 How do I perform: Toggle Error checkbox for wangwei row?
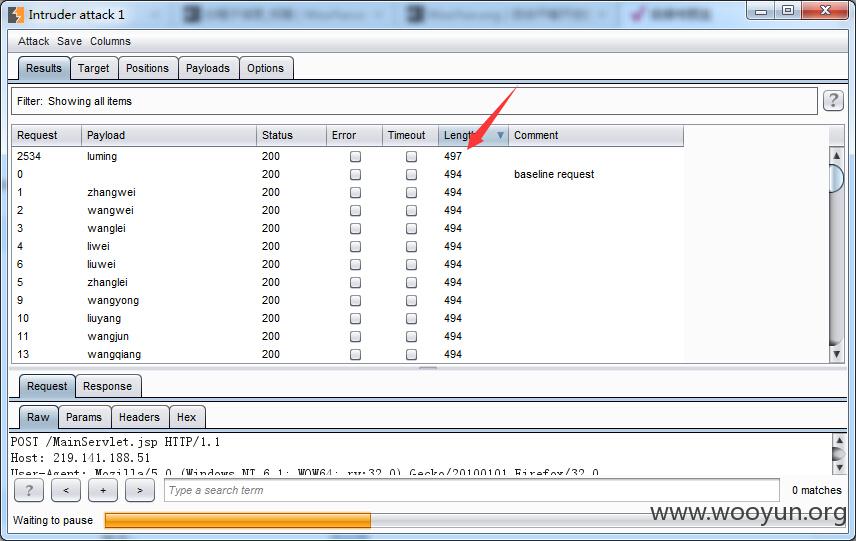(x=355, y=211)
